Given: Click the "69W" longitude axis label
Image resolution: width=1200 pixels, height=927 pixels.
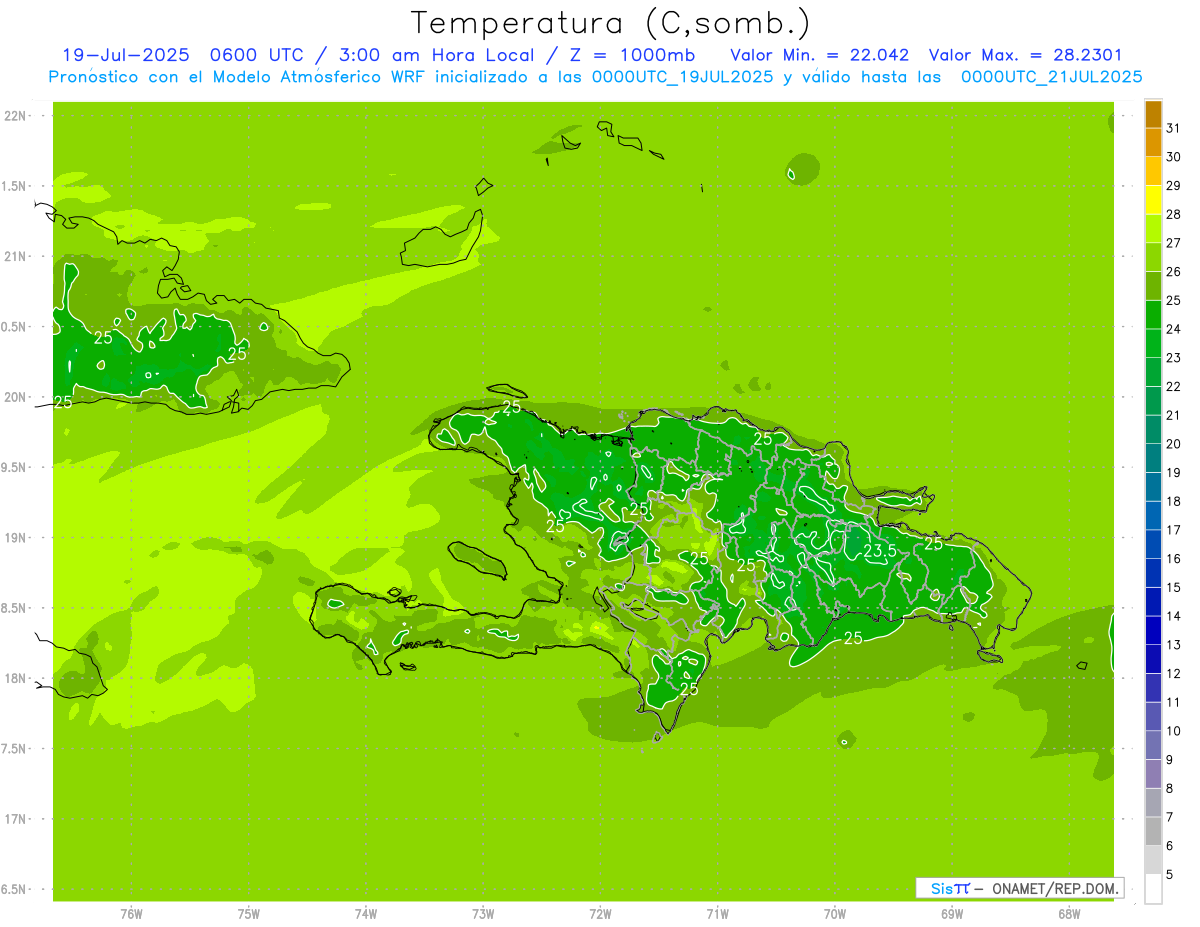Looking at the screenshot, I should pyautogui.click(x=952, y=914).
